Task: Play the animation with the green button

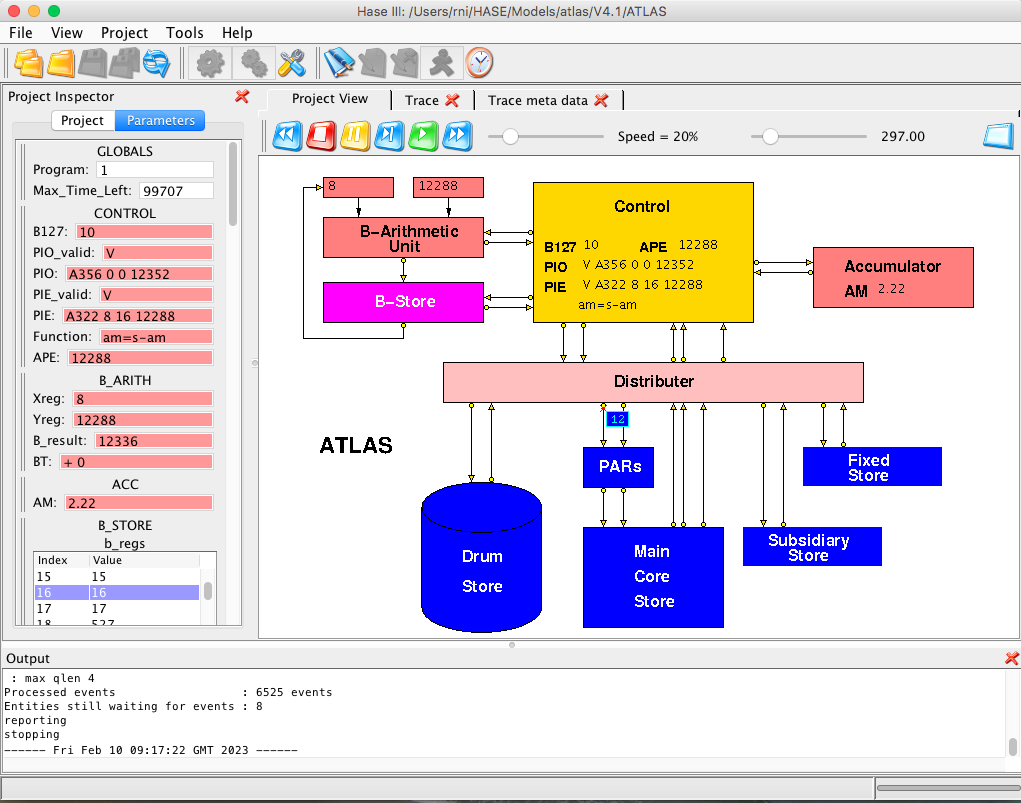Action: point(423,135)
